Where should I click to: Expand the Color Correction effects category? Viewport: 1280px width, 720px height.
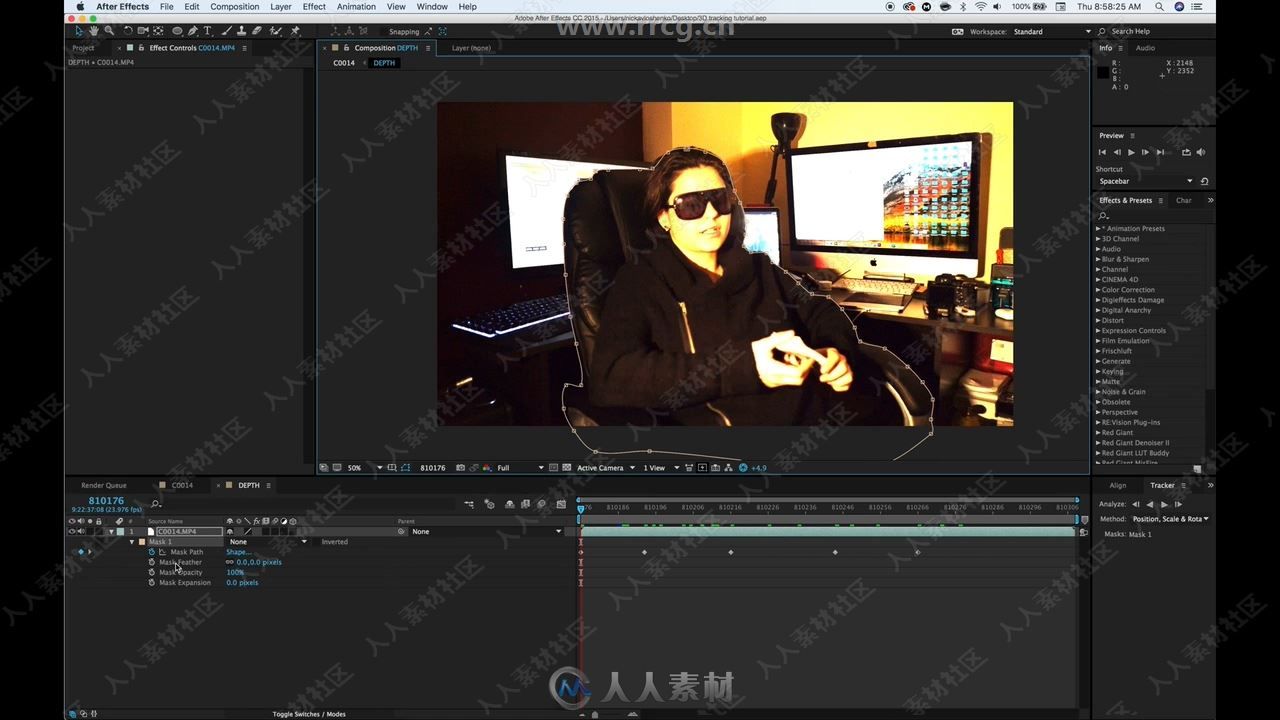1098,290
